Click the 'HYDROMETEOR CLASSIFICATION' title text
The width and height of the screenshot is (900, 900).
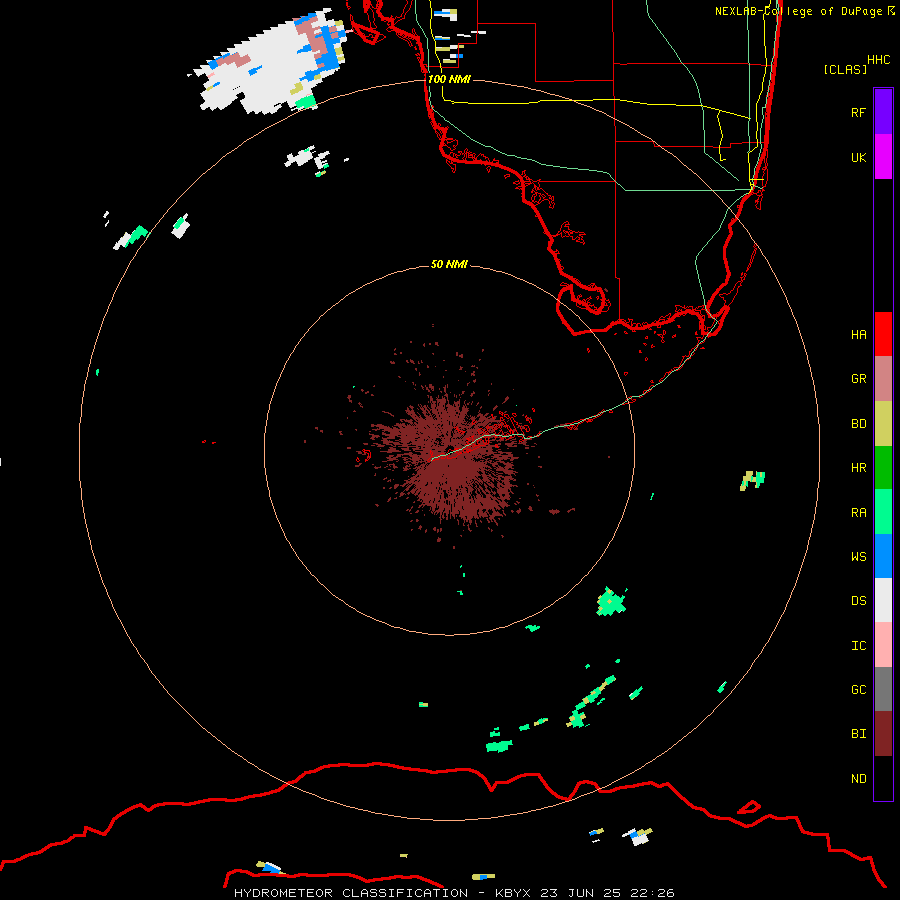click(x=351, y=893)
